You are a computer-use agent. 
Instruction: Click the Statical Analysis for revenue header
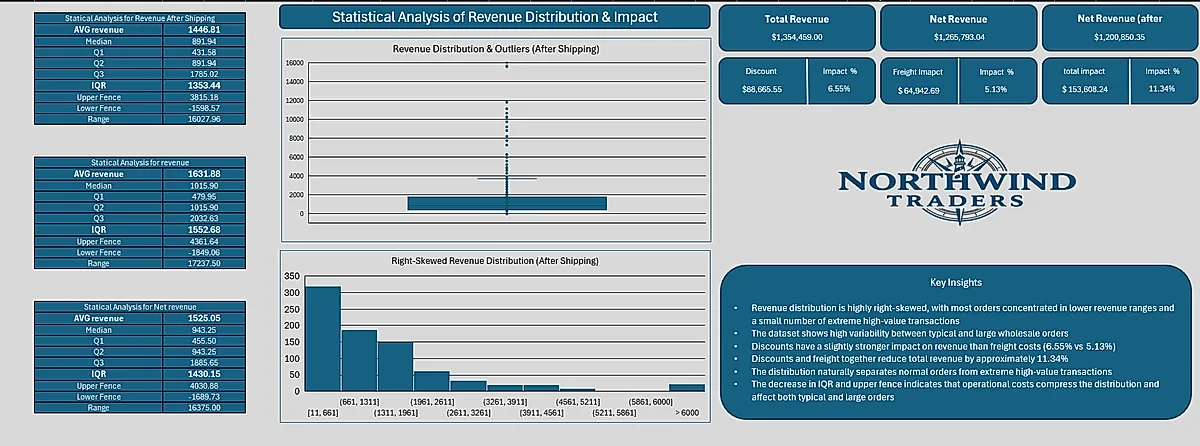139,162
